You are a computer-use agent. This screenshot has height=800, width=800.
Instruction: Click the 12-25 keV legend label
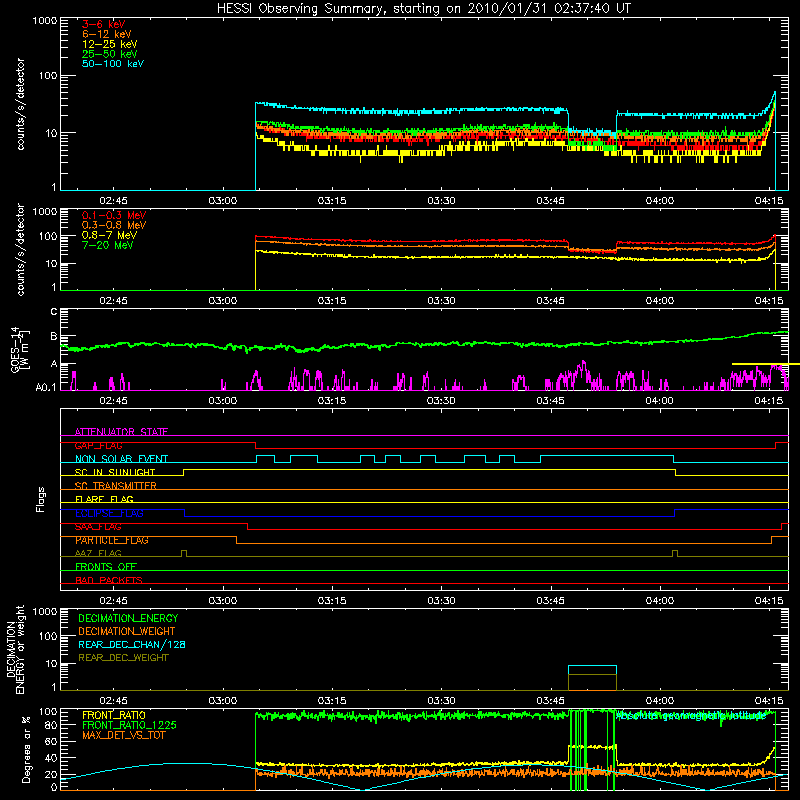110,44
